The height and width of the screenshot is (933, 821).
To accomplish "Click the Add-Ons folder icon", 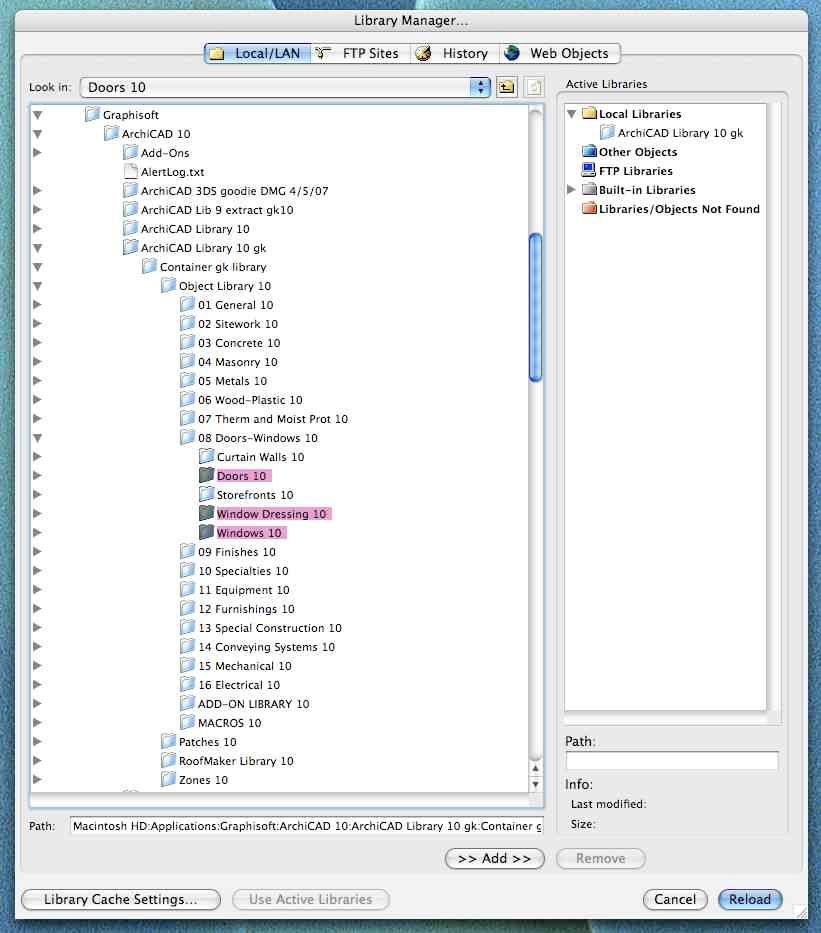I will pos(130,152).
